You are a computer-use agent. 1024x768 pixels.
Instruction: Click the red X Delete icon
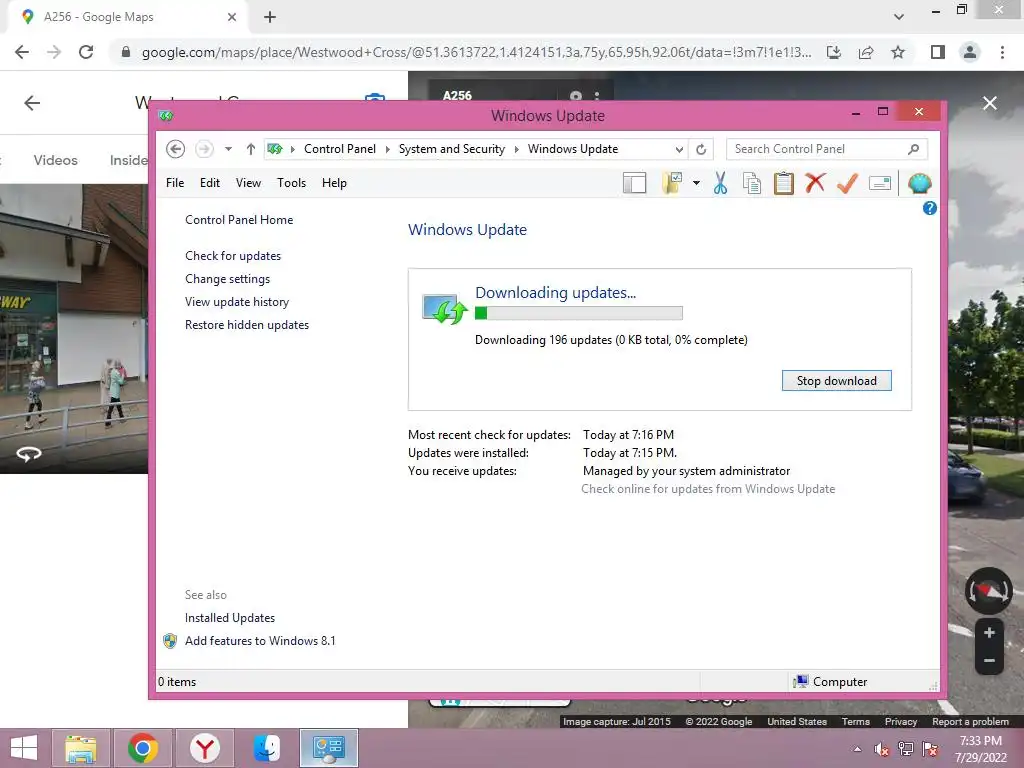815,183
